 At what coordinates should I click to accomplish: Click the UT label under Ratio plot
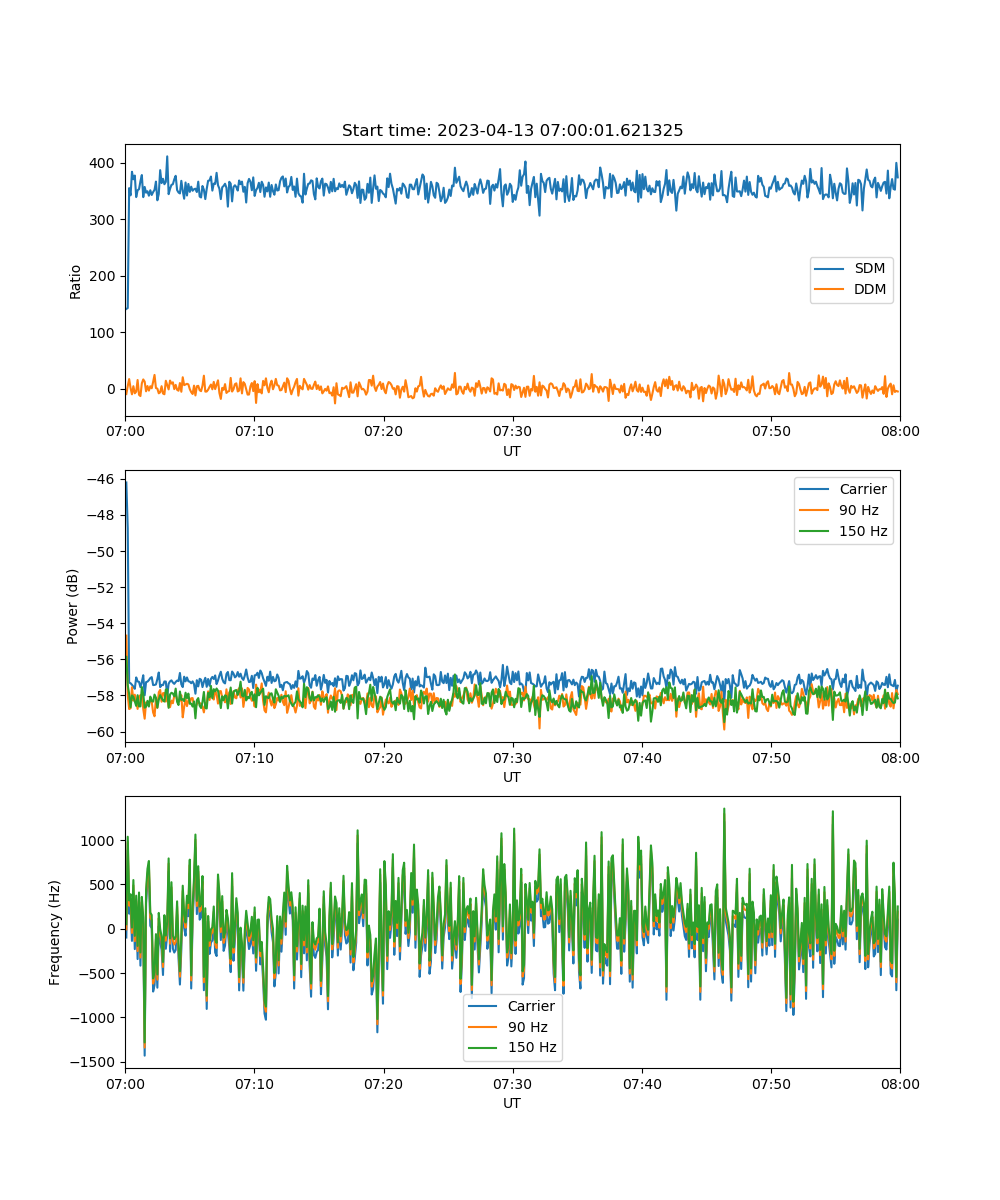(x=512, y=451)
